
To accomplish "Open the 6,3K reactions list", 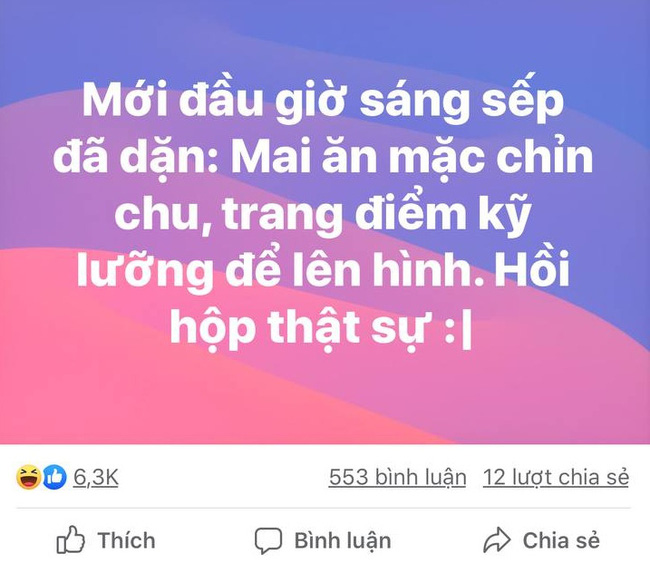I will (96, 477).
